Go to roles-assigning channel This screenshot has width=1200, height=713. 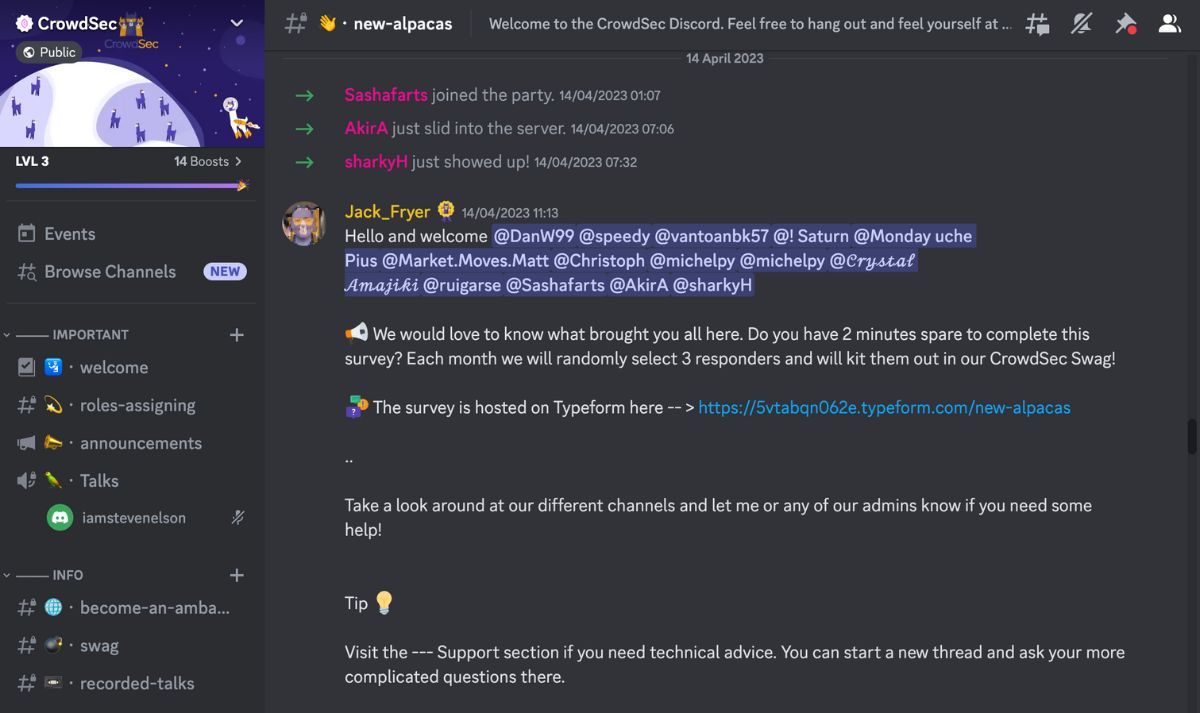point(137,406)
